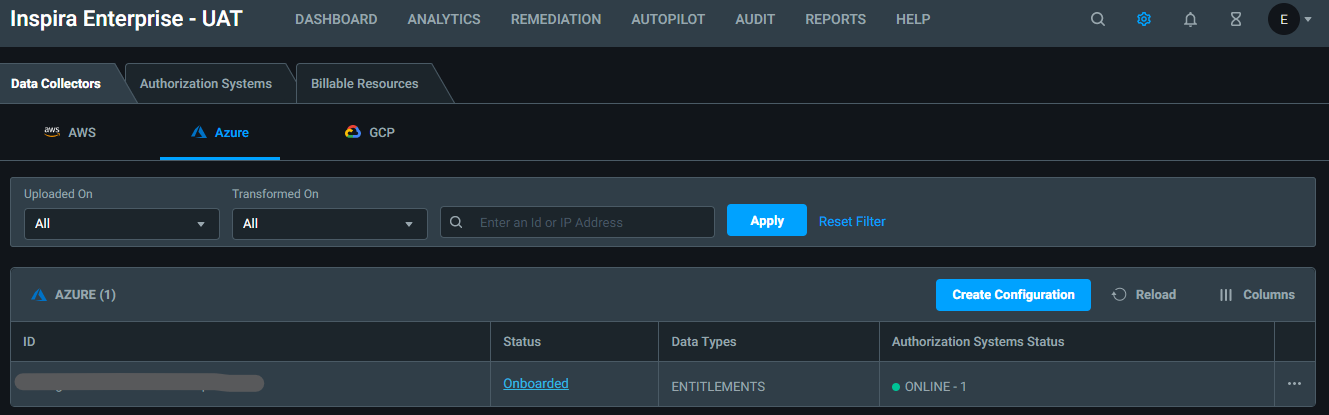The width and height of the screenshot is (1329, 415).
Task: Click the Apply filter button
Action: point(767,220)
